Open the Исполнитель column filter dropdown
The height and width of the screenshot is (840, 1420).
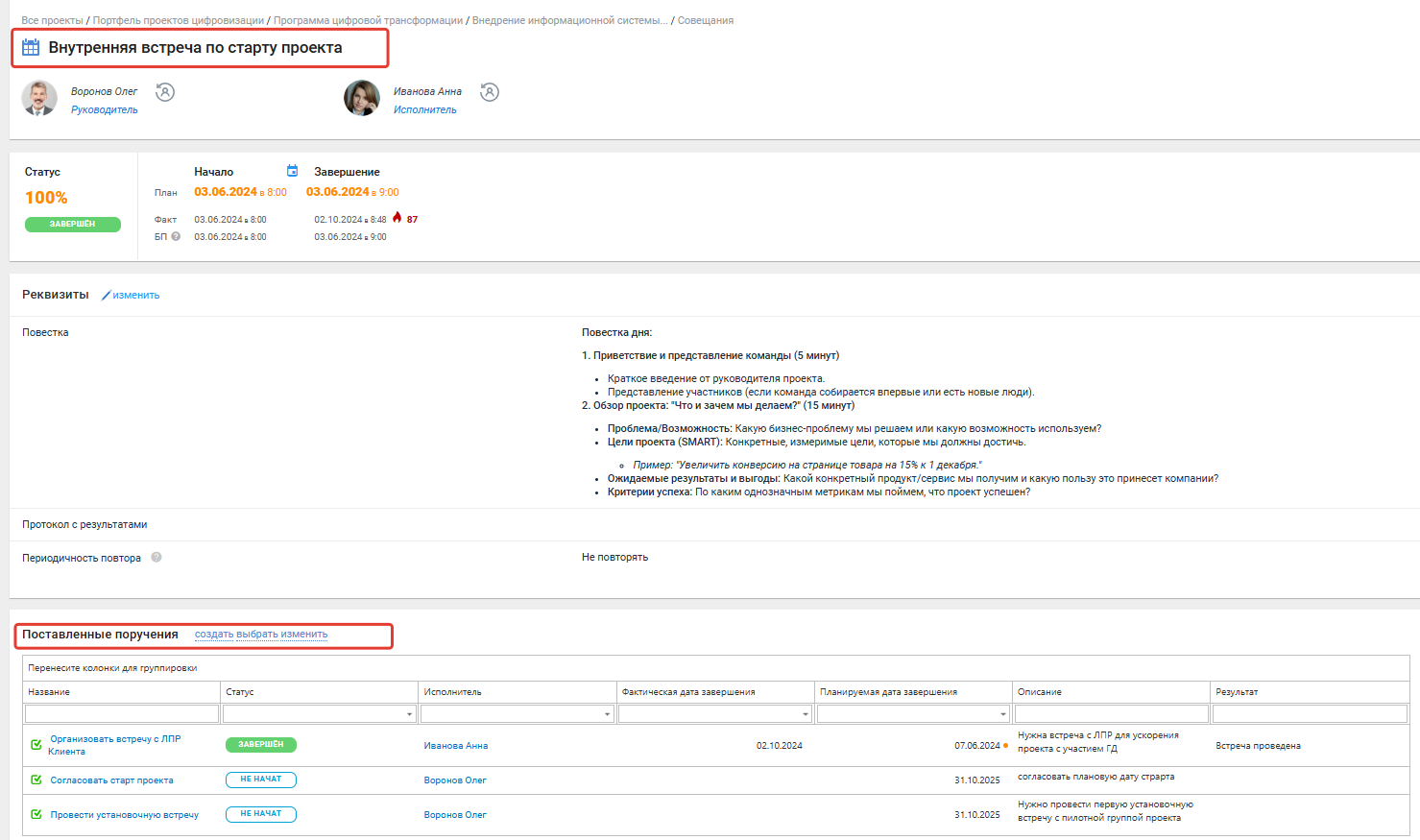point(608,714)
